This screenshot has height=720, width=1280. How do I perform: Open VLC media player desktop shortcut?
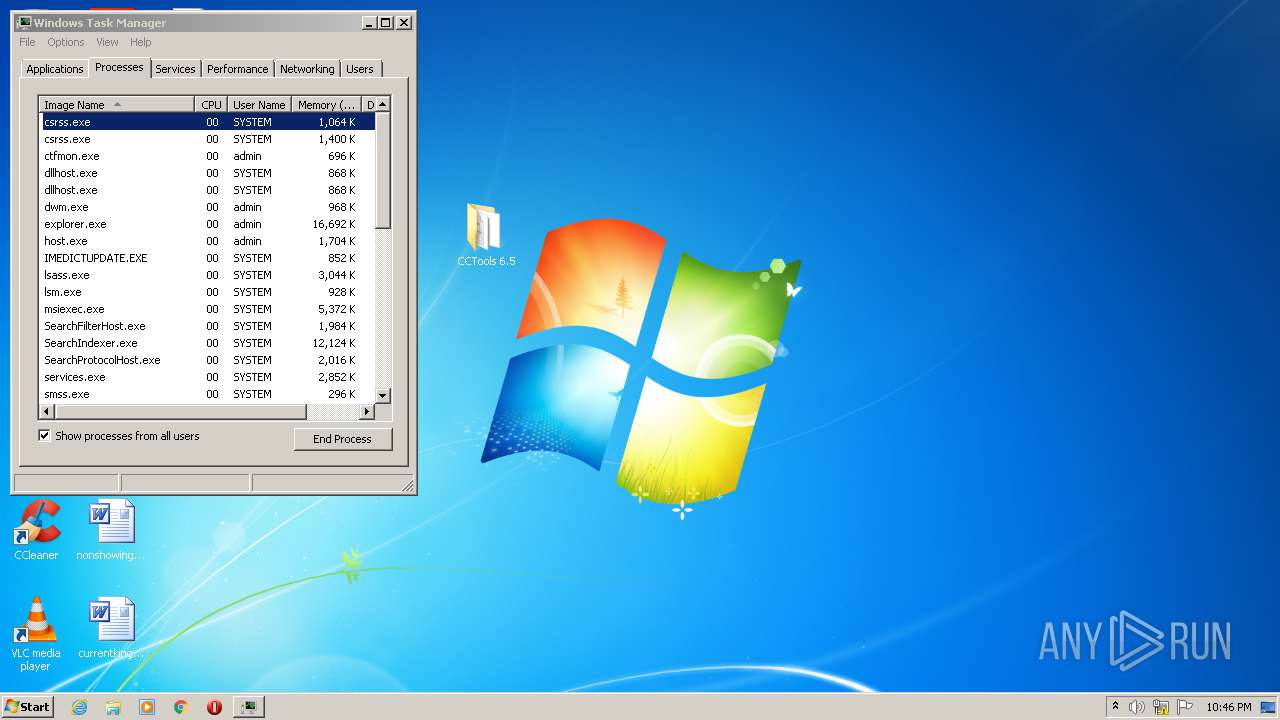[x=36, y=635]
